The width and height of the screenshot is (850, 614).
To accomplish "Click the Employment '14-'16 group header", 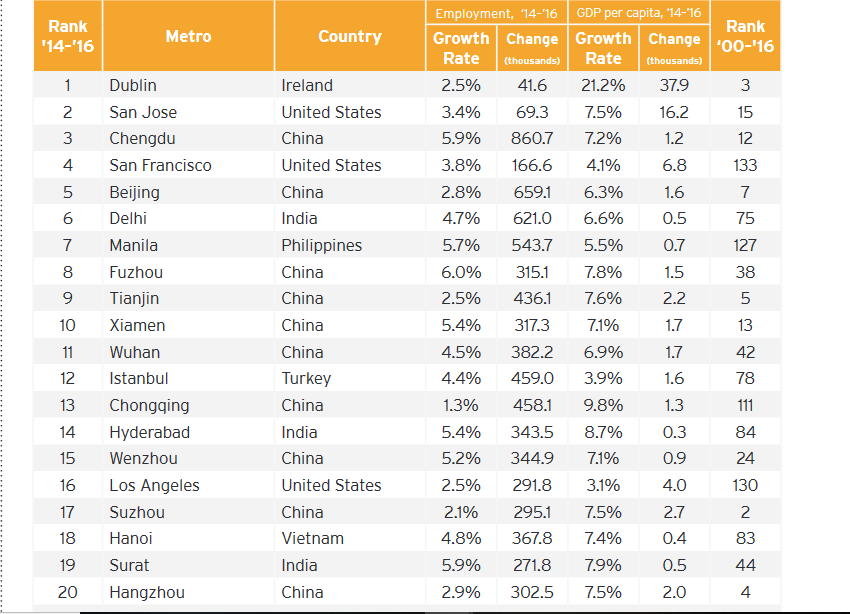I will point(495,13).
